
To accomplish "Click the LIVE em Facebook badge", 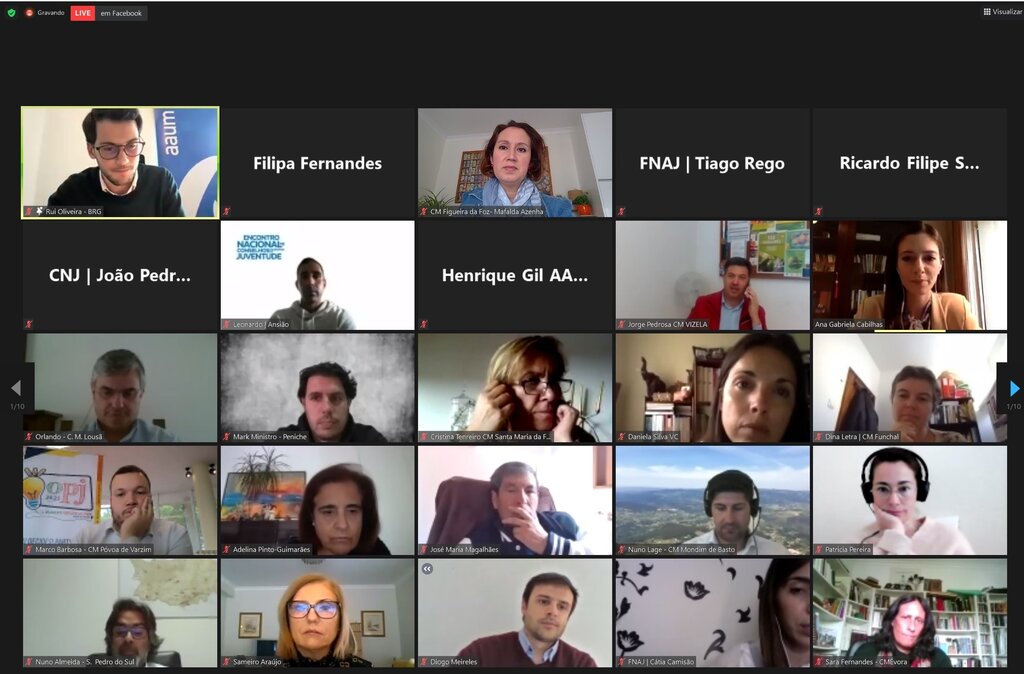I will [x=108, y=13].
